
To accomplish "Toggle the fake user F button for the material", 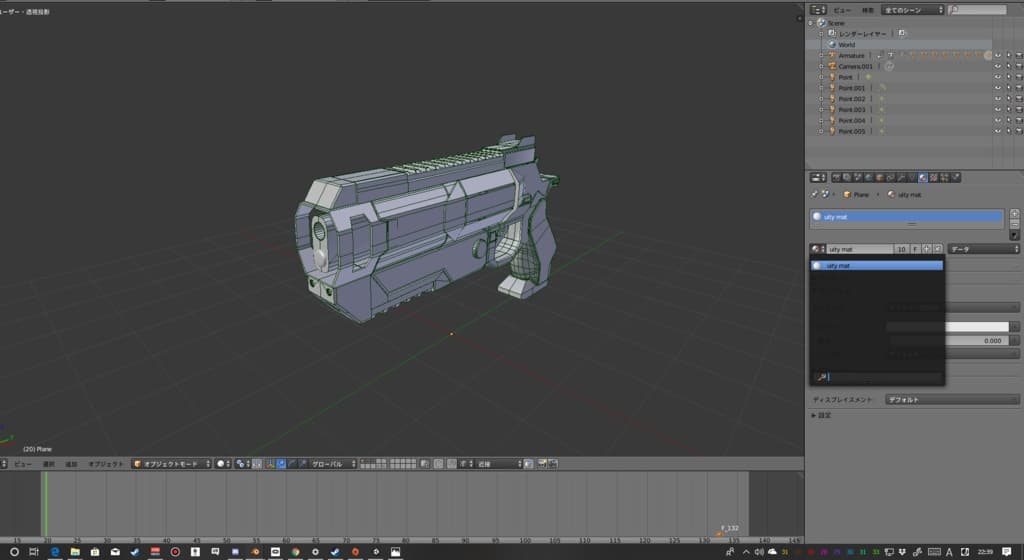I will (914, 248).
